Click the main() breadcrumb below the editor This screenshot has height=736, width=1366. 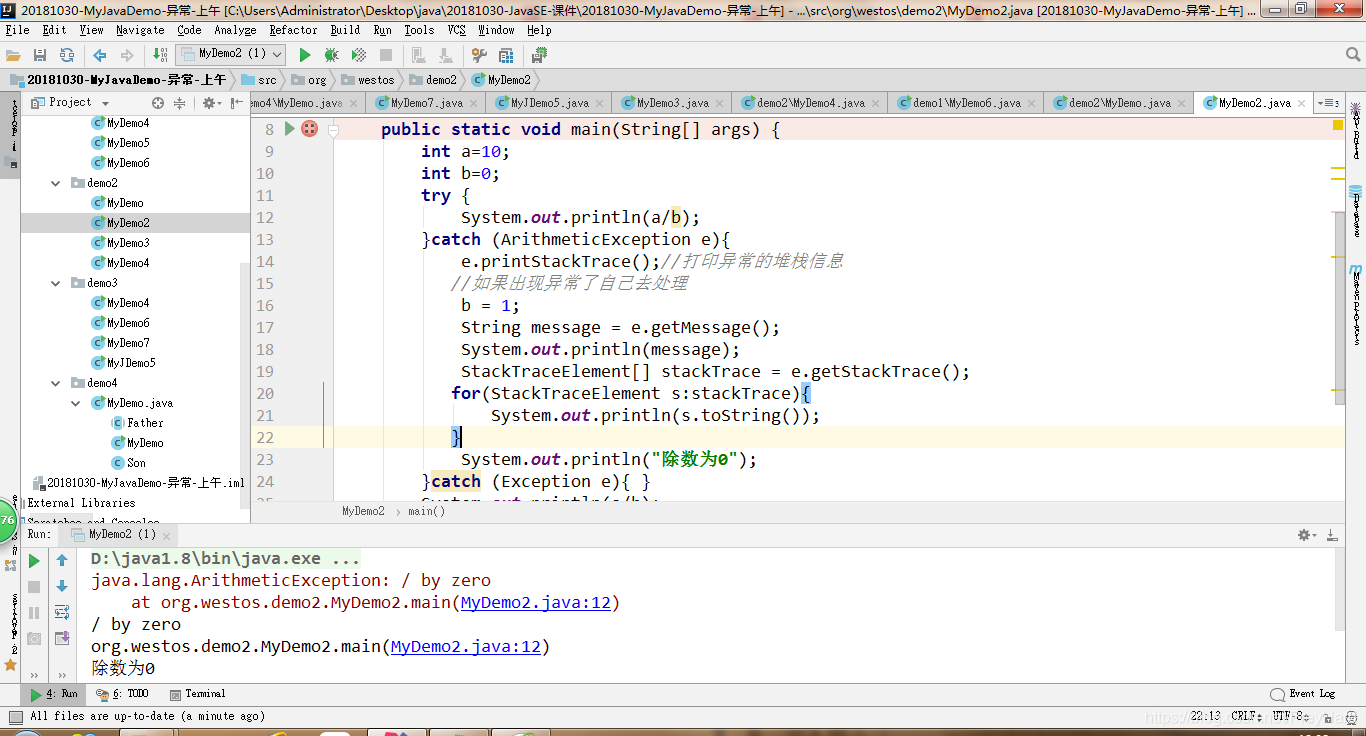point(427,511)
